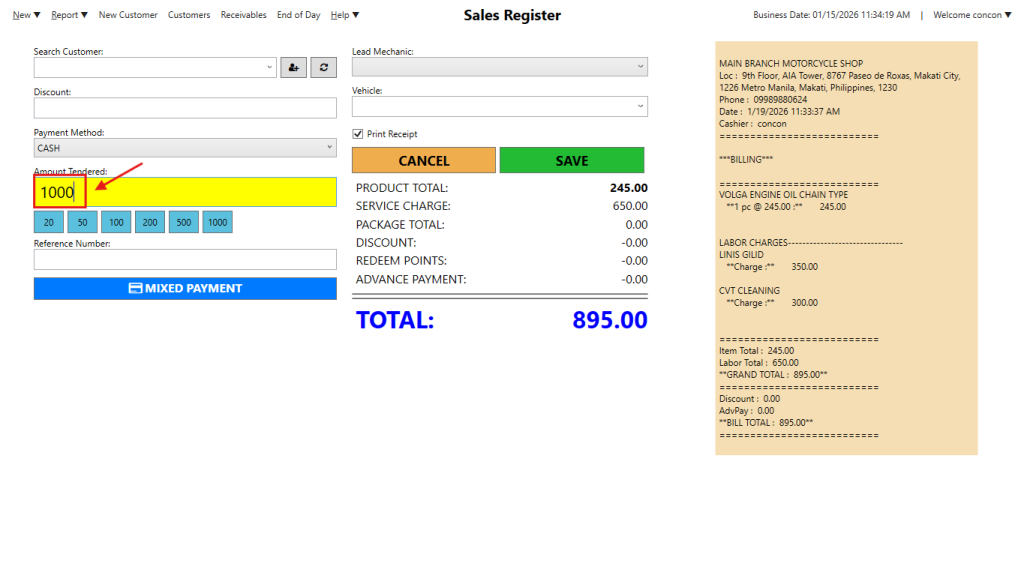
Task: Open the Help menu
Action: point(344,15)
